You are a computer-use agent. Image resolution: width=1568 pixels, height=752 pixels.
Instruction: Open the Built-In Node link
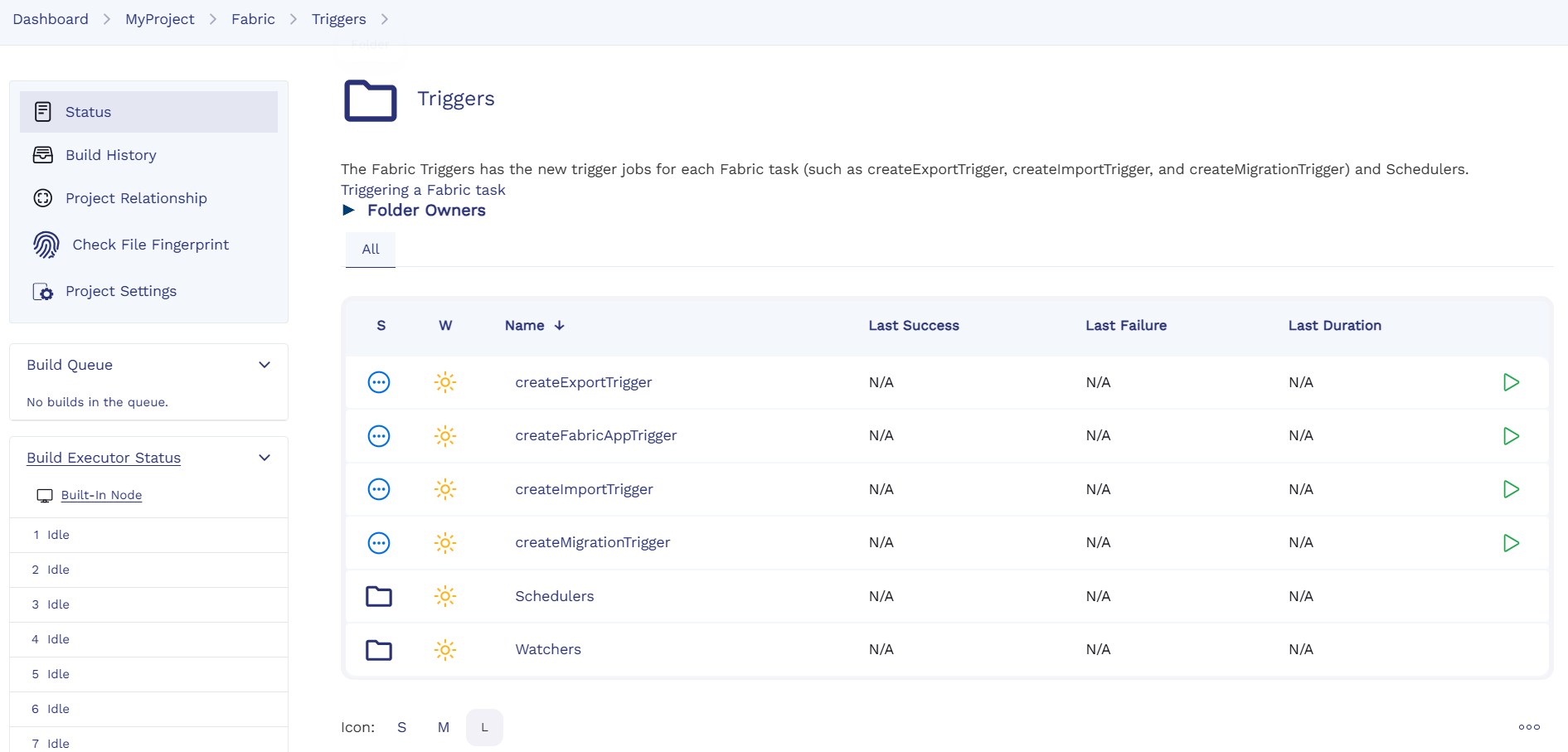tap(101, 495)
